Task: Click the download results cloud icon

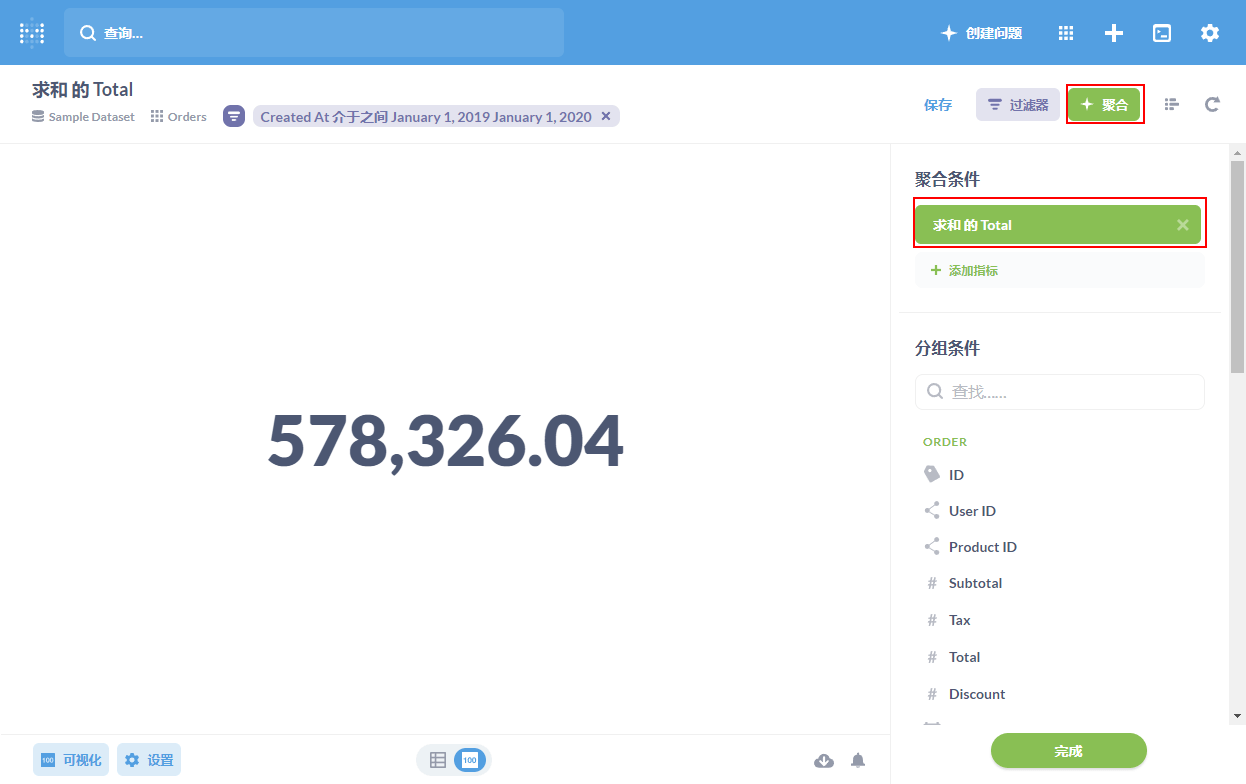Action: tap(824, 761)
